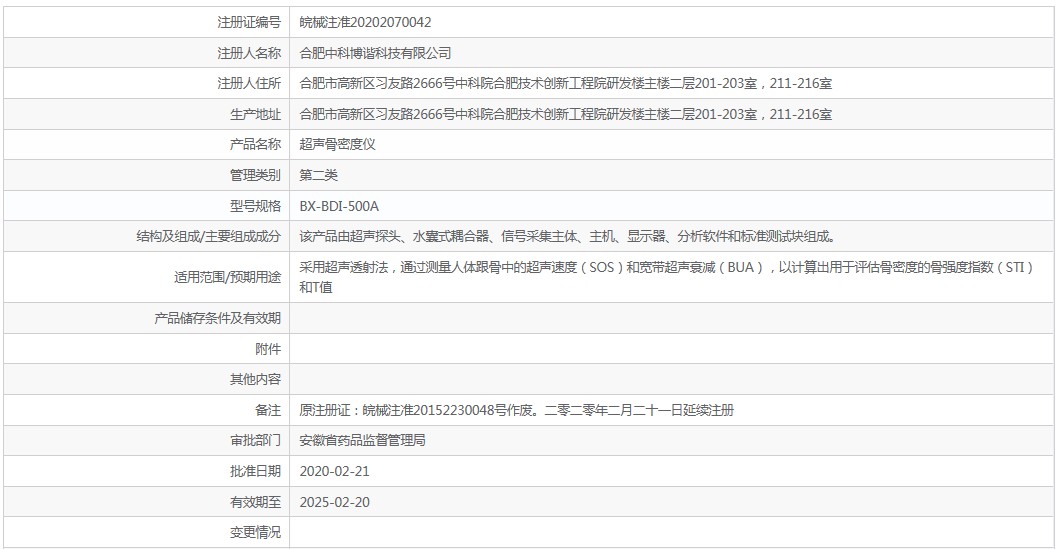
Task: Select the 生产地址 address value
Action: tap(565, 115)
